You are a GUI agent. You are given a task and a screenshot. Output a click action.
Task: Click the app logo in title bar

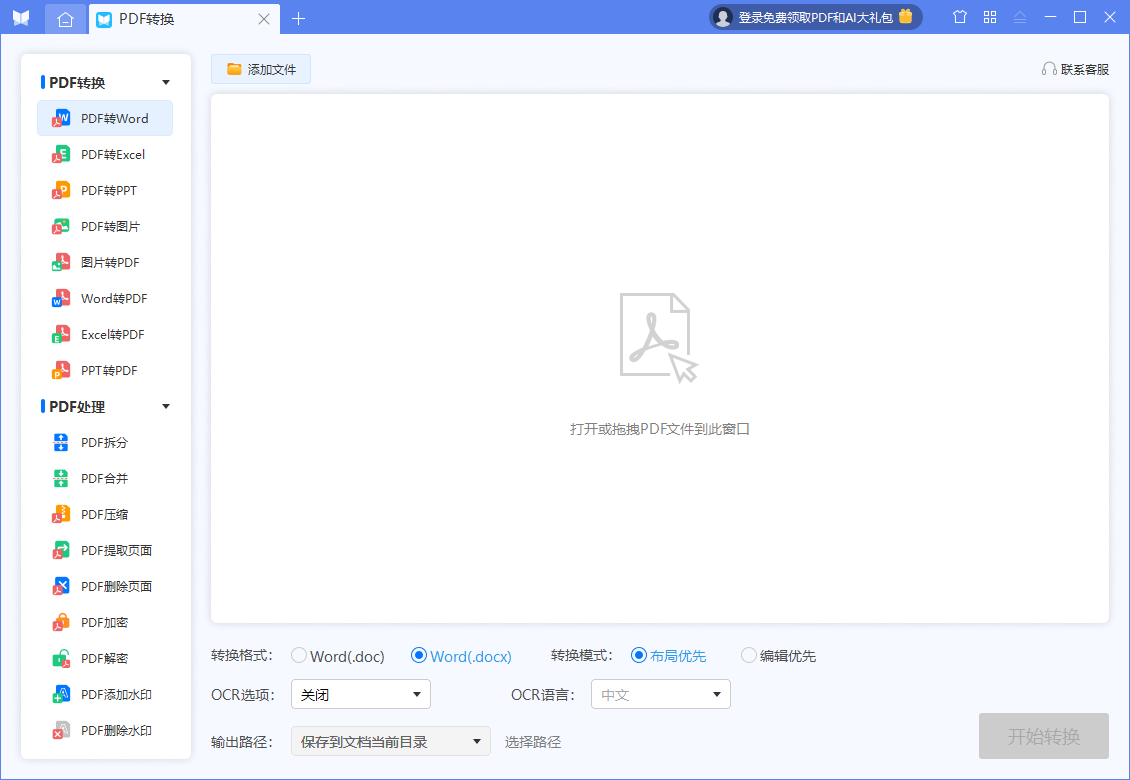click(x=21, y=18)
